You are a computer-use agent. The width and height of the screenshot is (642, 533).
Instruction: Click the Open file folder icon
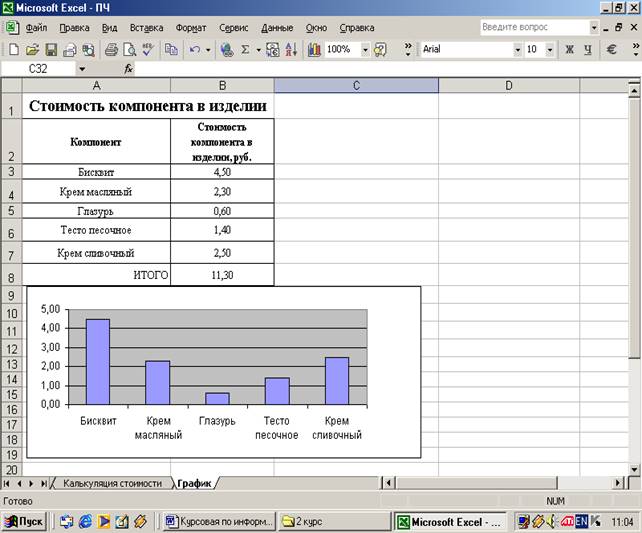click(32, 49)
